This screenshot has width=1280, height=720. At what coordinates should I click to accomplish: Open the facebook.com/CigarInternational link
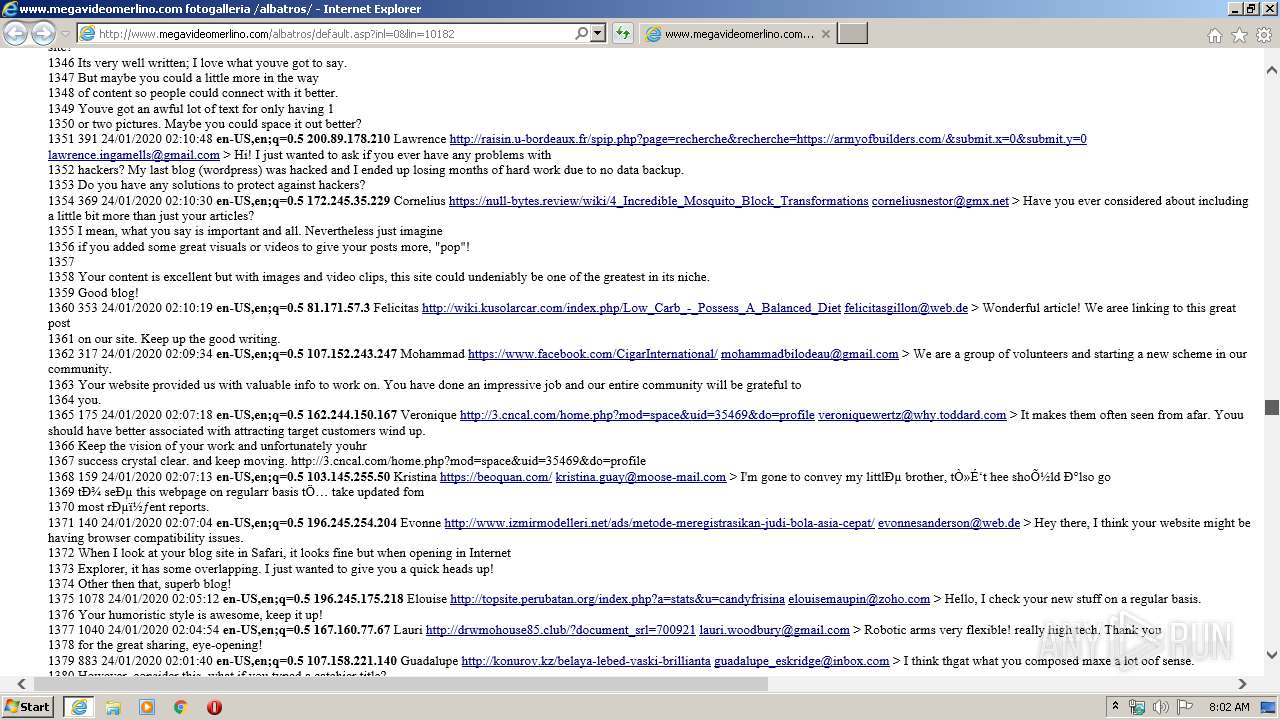click(592, 354)
